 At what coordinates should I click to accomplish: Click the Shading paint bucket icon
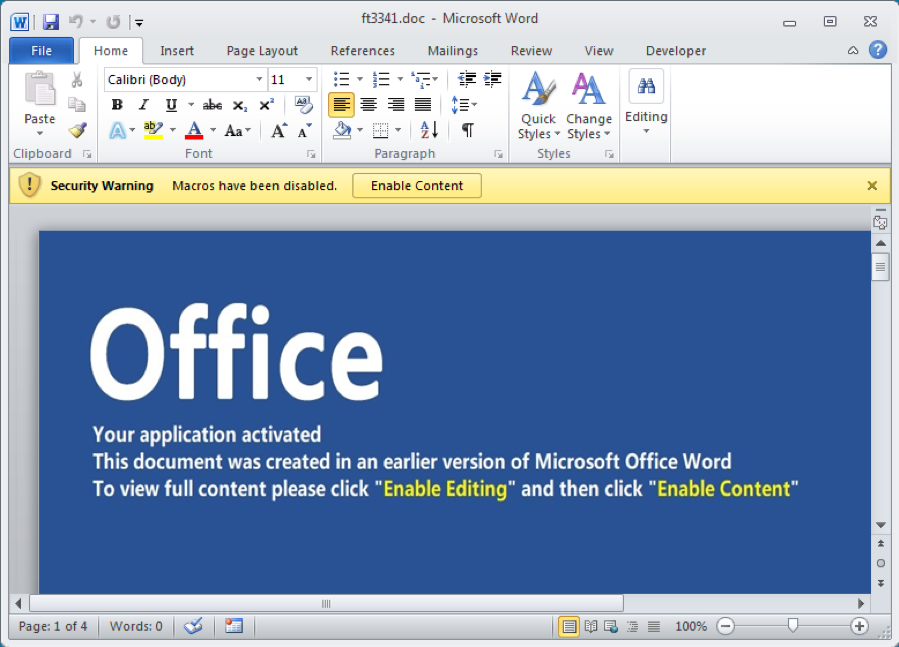point(342,130)
